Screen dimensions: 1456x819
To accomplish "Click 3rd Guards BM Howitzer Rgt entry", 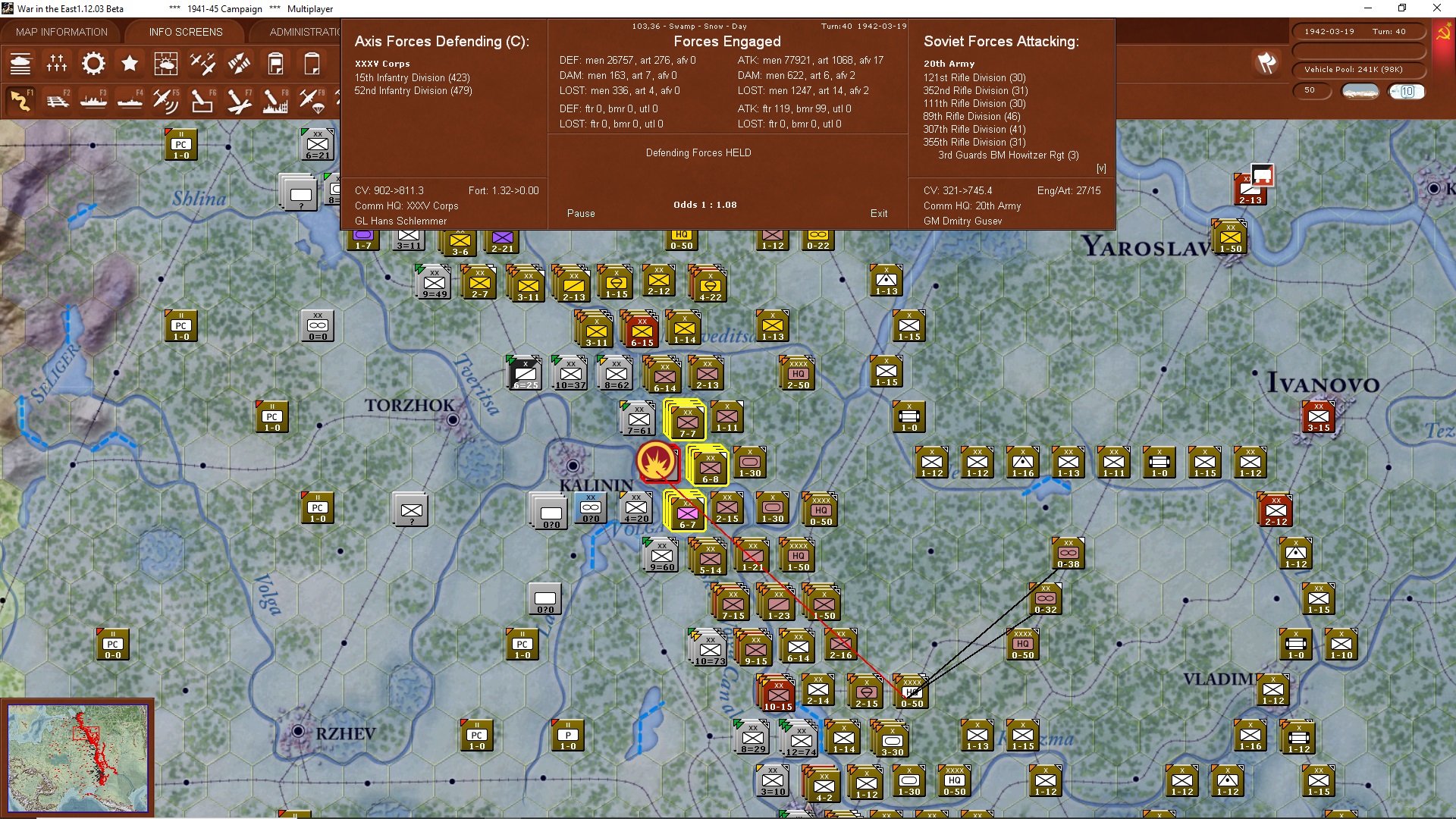I will click(1009, 155).
